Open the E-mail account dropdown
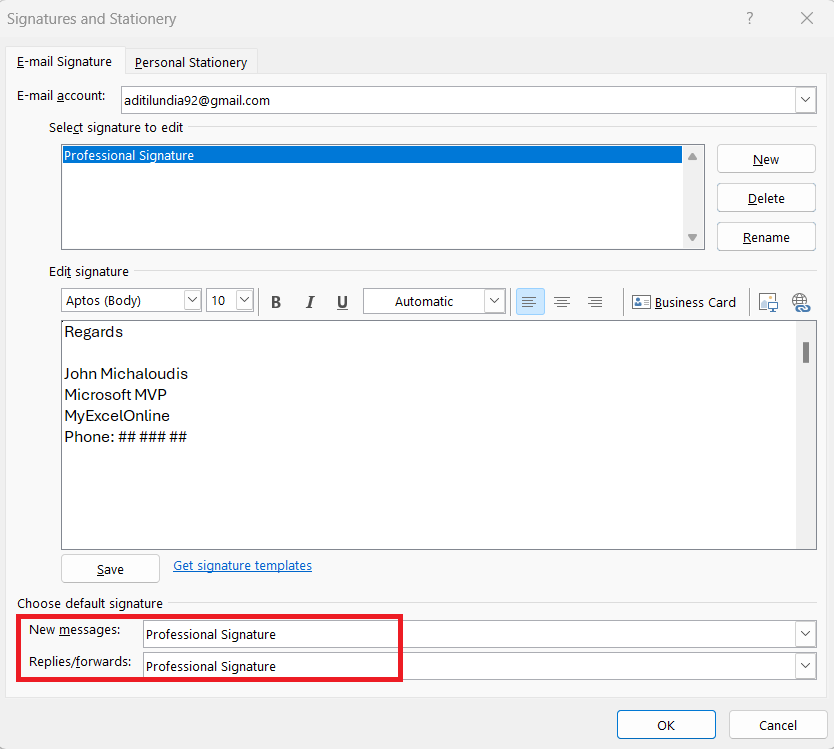The height and width of the screenshot is (749, 834). (805, 100)
